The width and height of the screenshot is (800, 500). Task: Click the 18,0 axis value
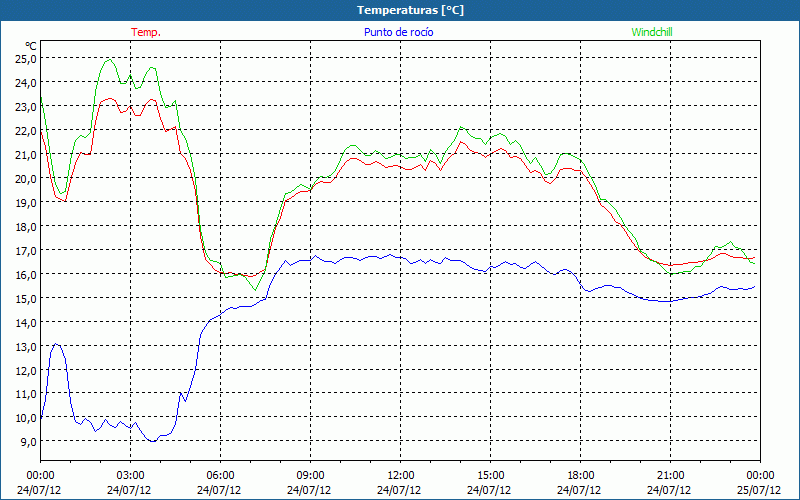(26, 227)
